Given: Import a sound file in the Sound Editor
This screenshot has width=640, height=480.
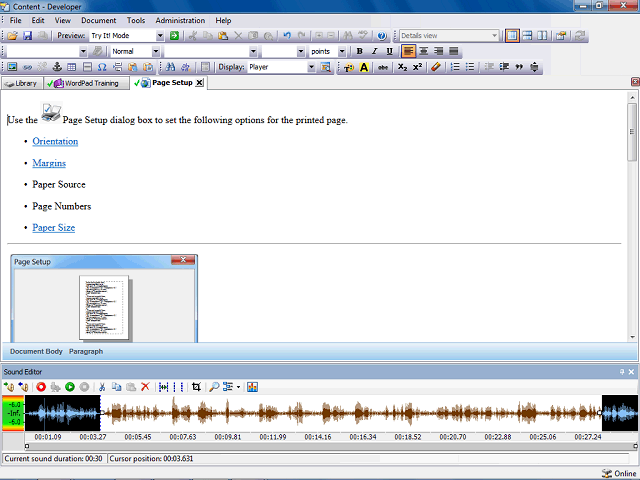Looking at the screenshot, I should tap(9, 387).
